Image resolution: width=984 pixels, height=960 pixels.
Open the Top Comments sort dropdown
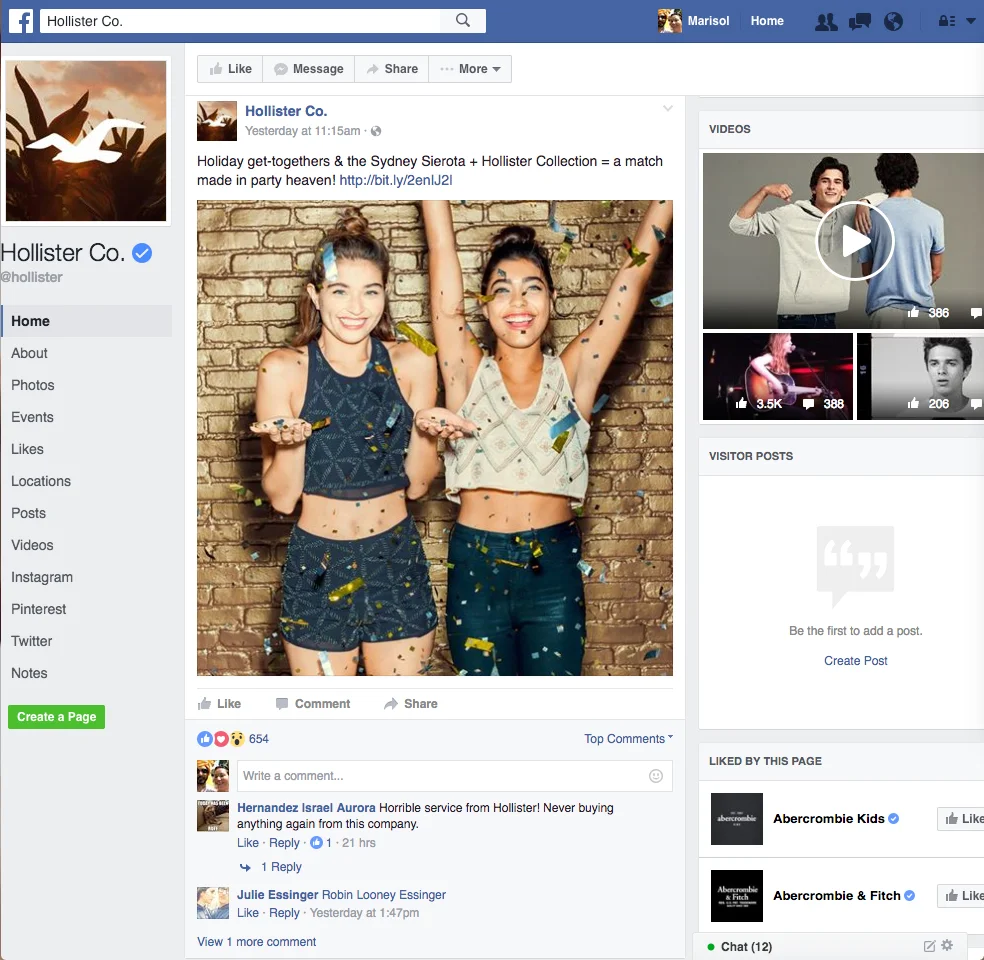pyautogui.click(x=628, y=738)
